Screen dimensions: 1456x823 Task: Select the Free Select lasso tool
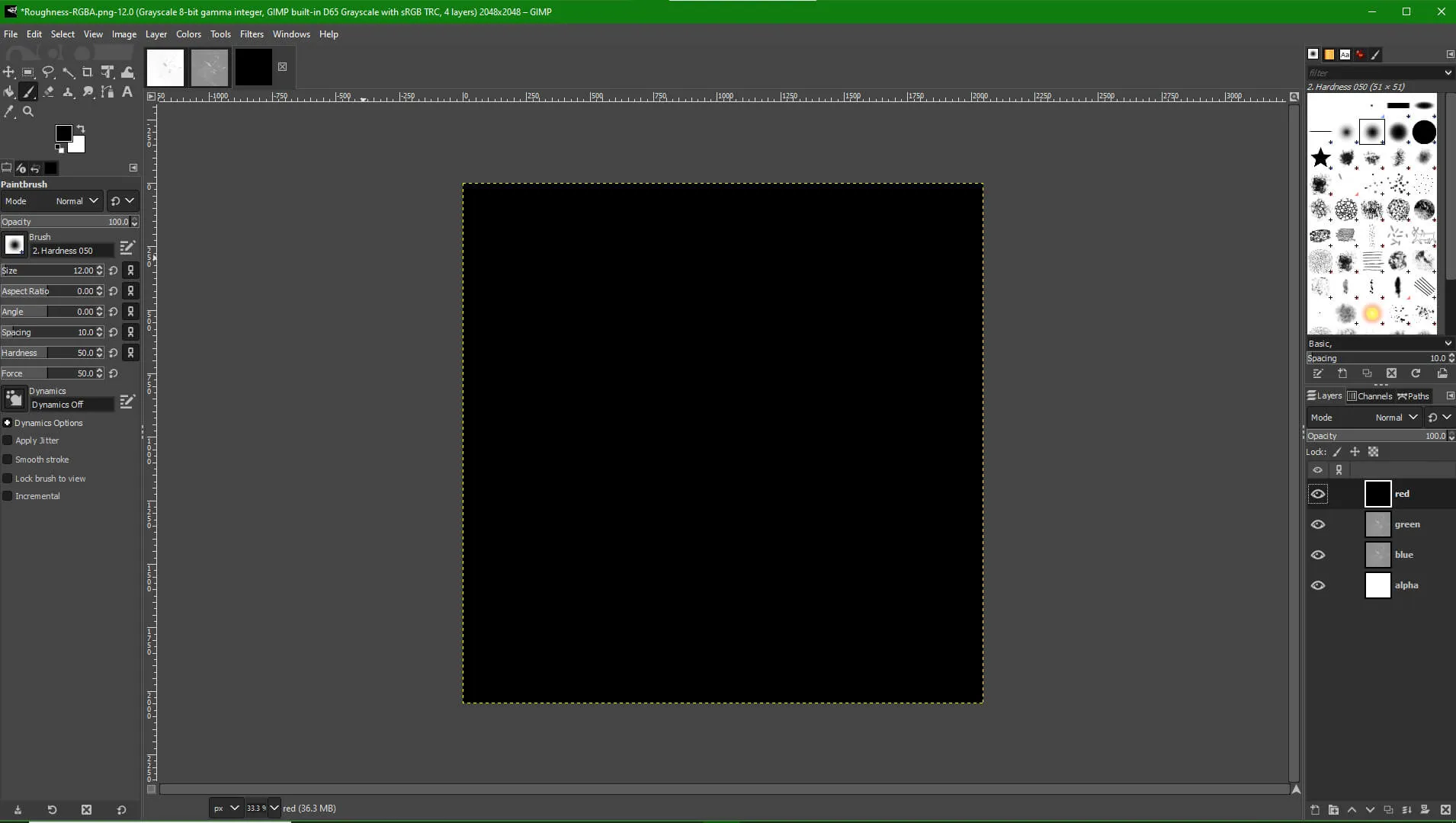48,72
